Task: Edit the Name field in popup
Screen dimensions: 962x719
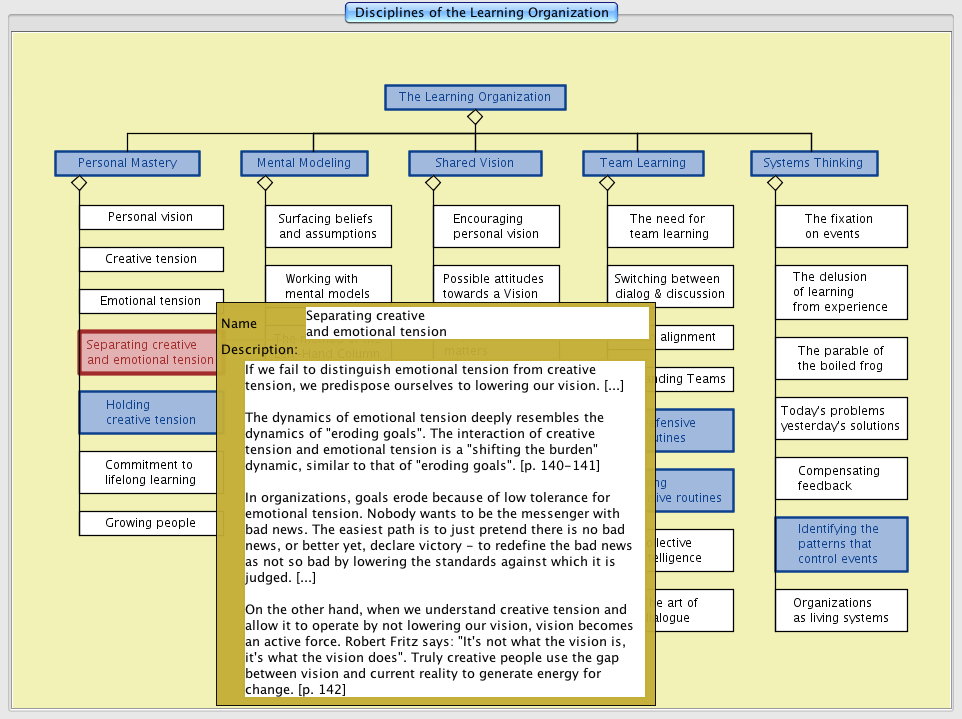Action: pos(476,323)
